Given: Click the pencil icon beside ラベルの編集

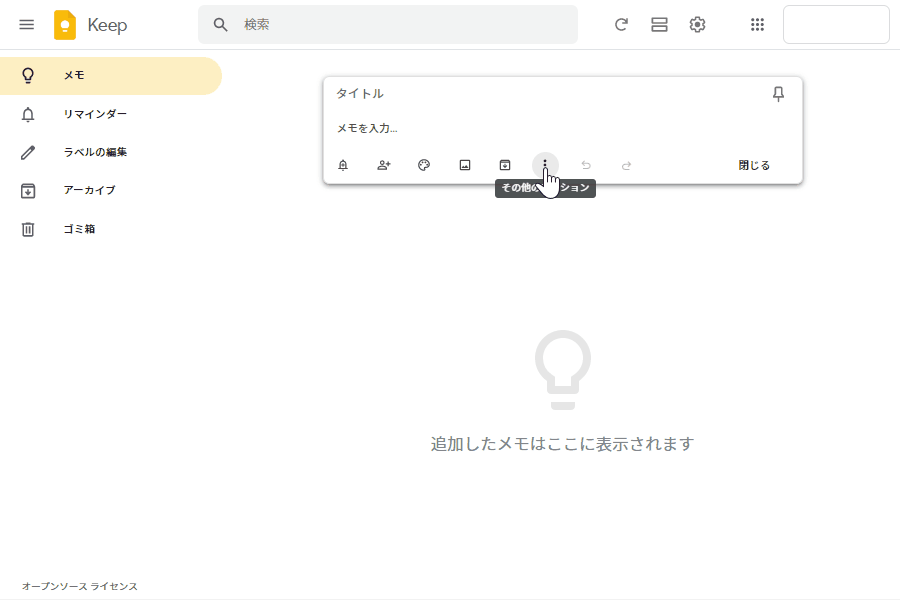Looking at the screenshot, I should tap(28, 152).
